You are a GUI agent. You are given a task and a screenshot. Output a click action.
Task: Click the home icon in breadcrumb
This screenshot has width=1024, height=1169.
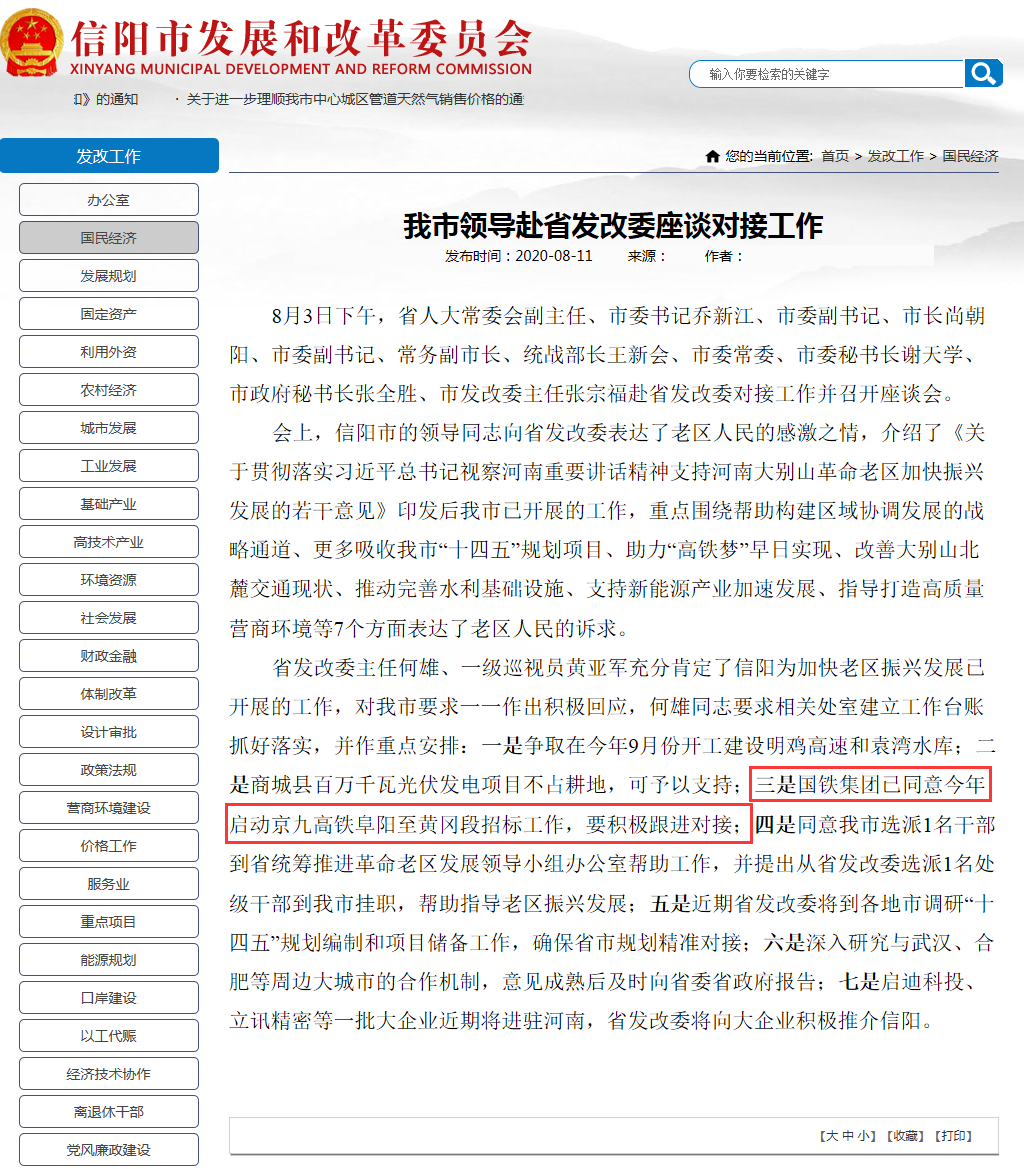712,156
